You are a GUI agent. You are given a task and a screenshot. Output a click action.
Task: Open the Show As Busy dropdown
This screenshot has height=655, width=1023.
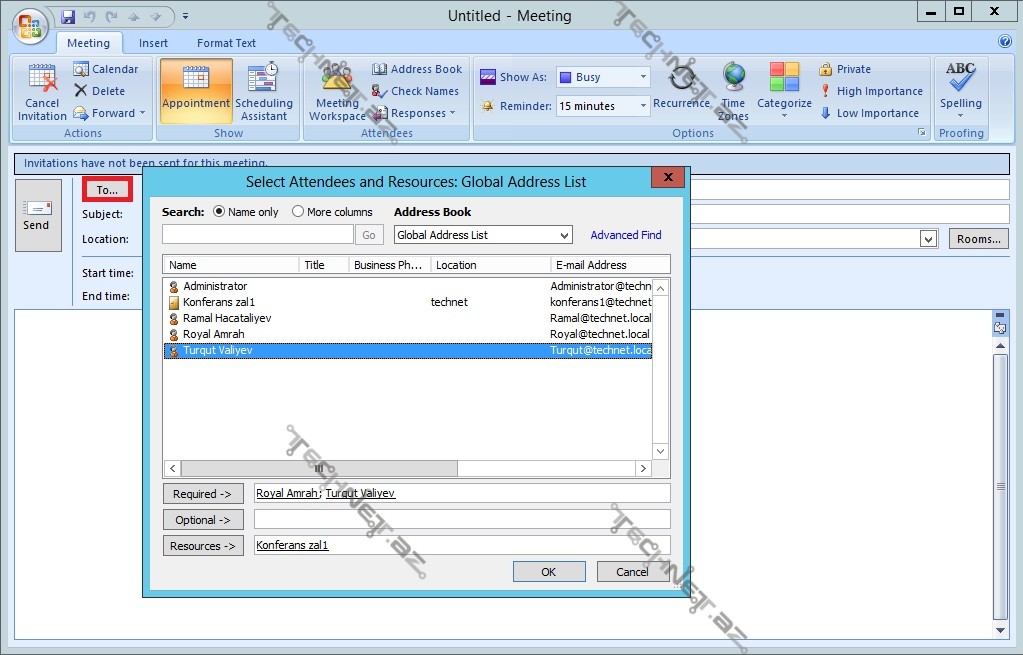(x=643, y=77)
